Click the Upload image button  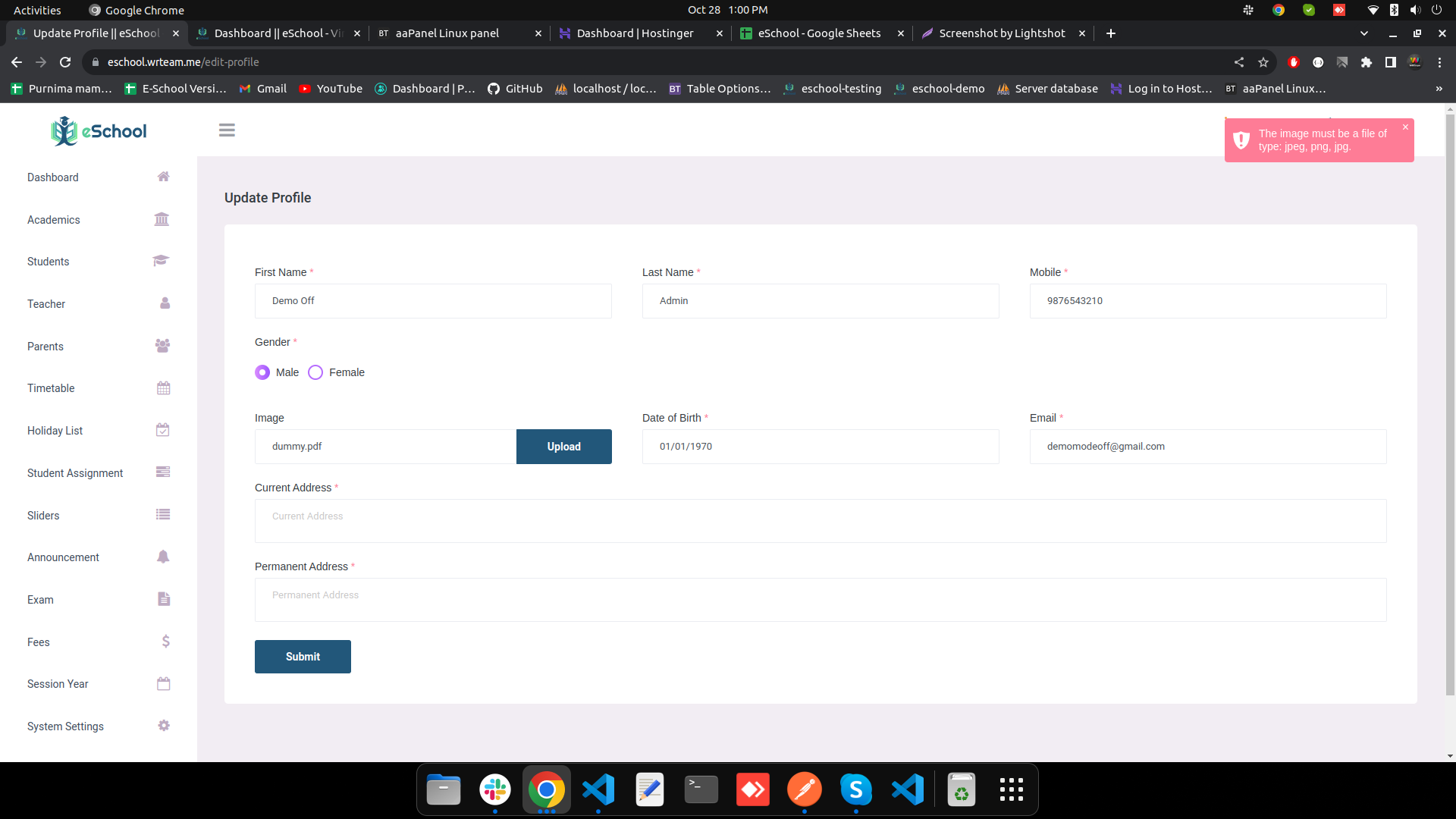pyautogui.click(x=563, y=447)
